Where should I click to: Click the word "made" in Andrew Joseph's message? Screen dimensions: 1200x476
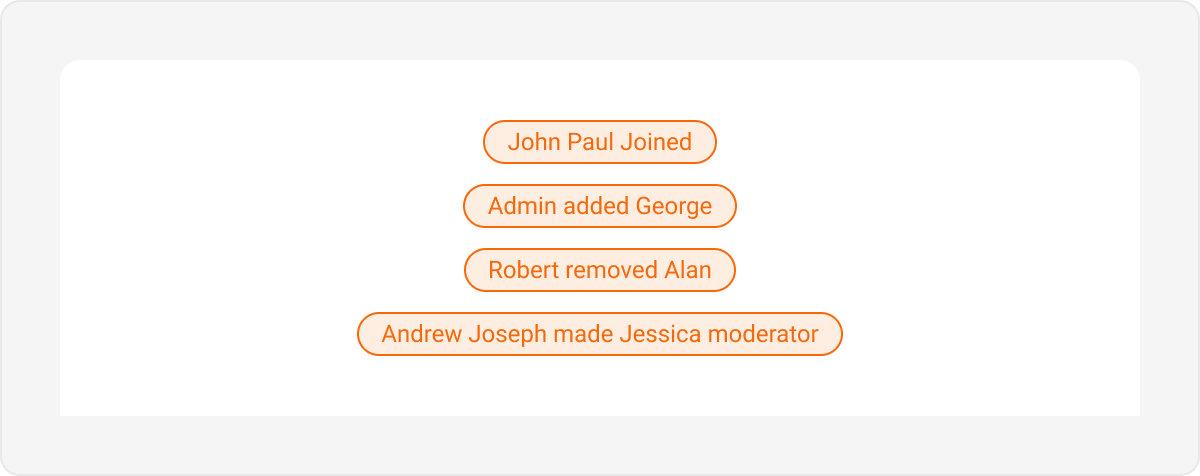pos(584,334)
